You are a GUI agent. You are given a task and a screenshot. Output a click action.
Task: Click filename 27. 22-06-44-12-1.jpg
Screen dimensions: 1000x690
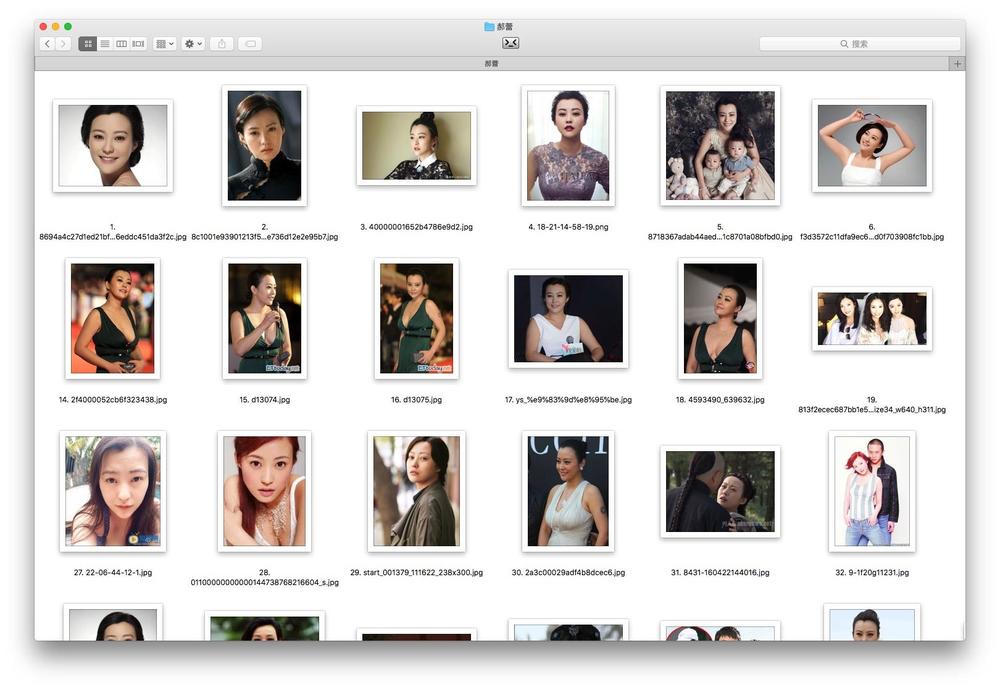coord(113,573)
